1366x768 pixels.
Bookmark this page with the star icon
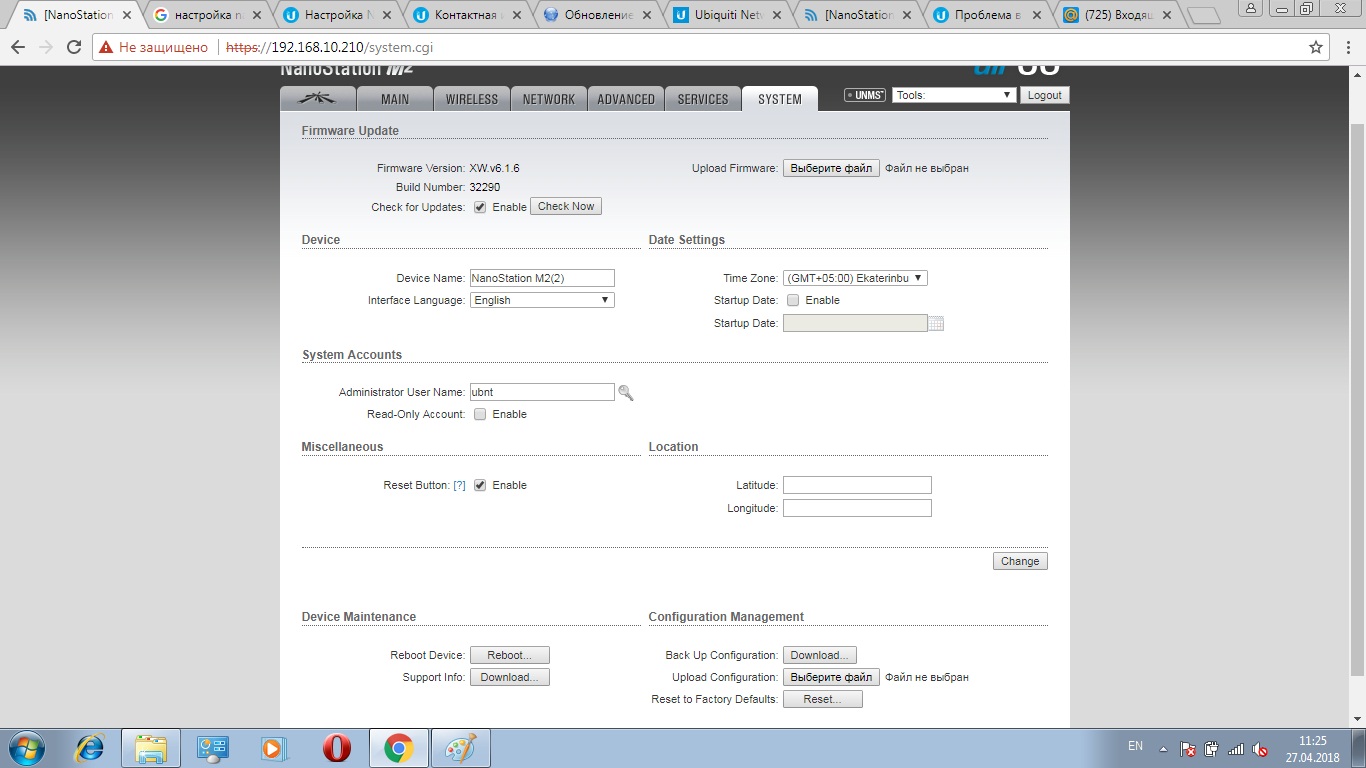1316,47
